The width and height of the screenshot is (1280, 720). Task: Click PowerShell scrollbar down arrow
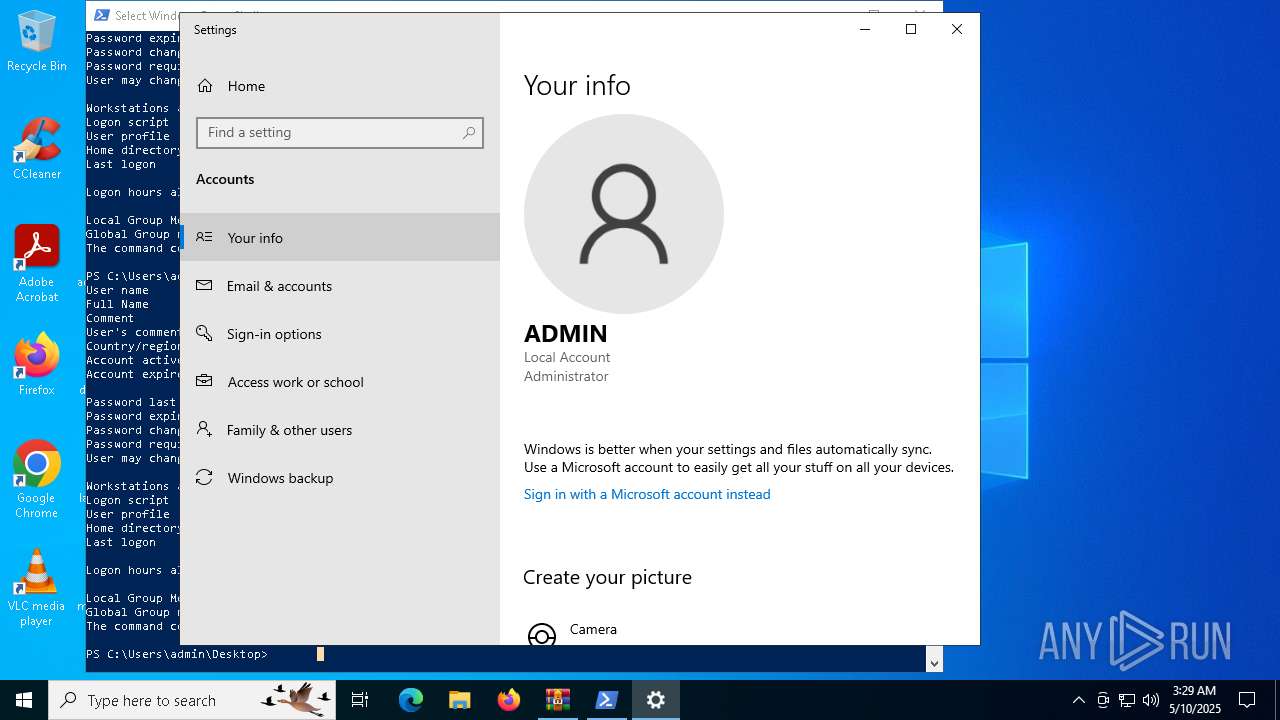click(x=935, y=663)
